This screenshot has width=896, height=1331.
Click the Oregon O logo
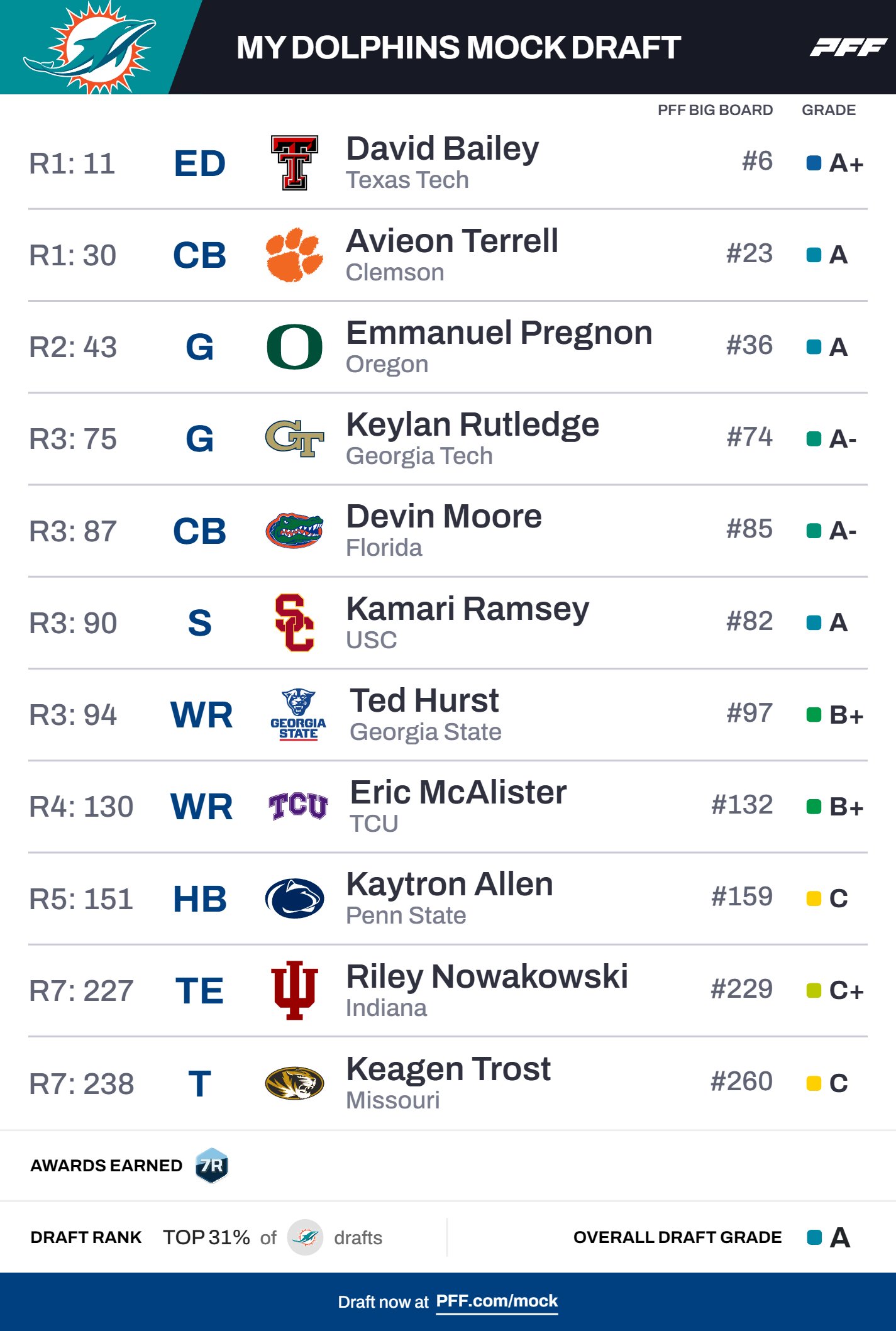[x=294, y=346]
